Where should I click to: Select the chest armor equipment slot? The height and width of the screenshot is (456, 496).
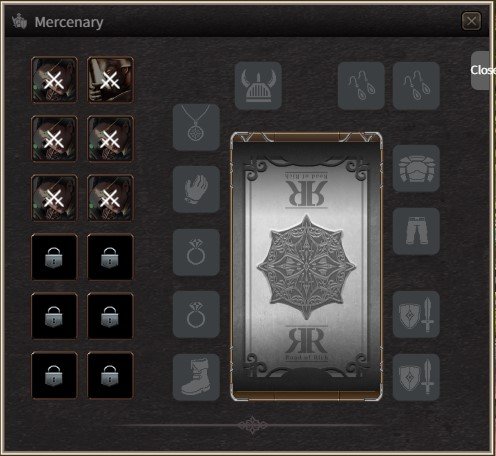[x=416, y=168]
